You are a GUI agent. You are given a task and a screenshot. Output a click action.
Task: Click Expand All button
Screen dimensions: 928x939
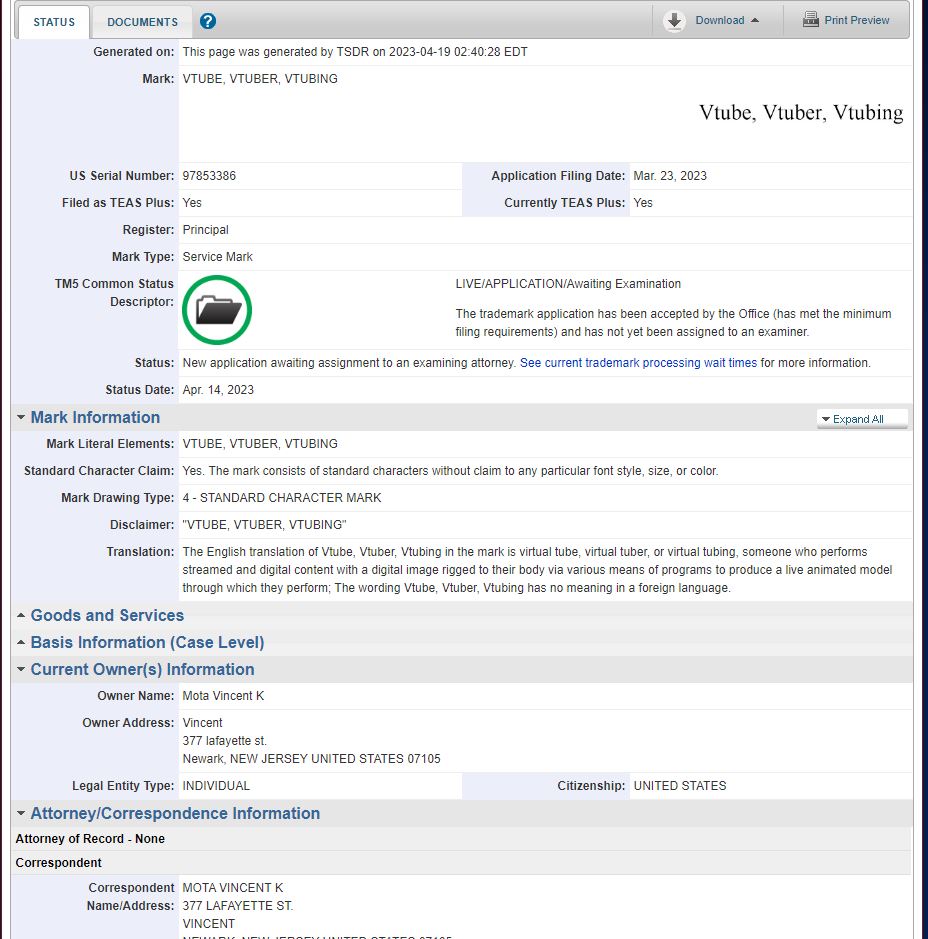pos(862,419)
